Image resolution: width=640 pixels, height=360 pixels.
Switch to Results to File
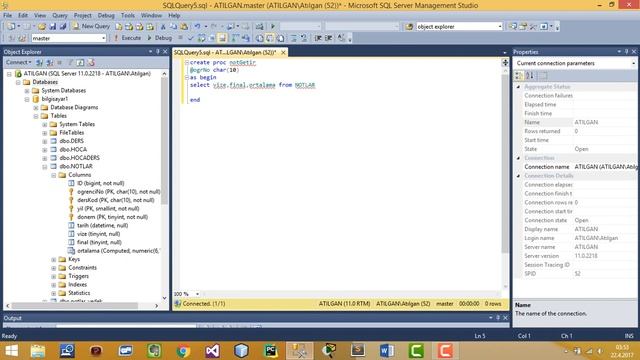pos(281,38)
